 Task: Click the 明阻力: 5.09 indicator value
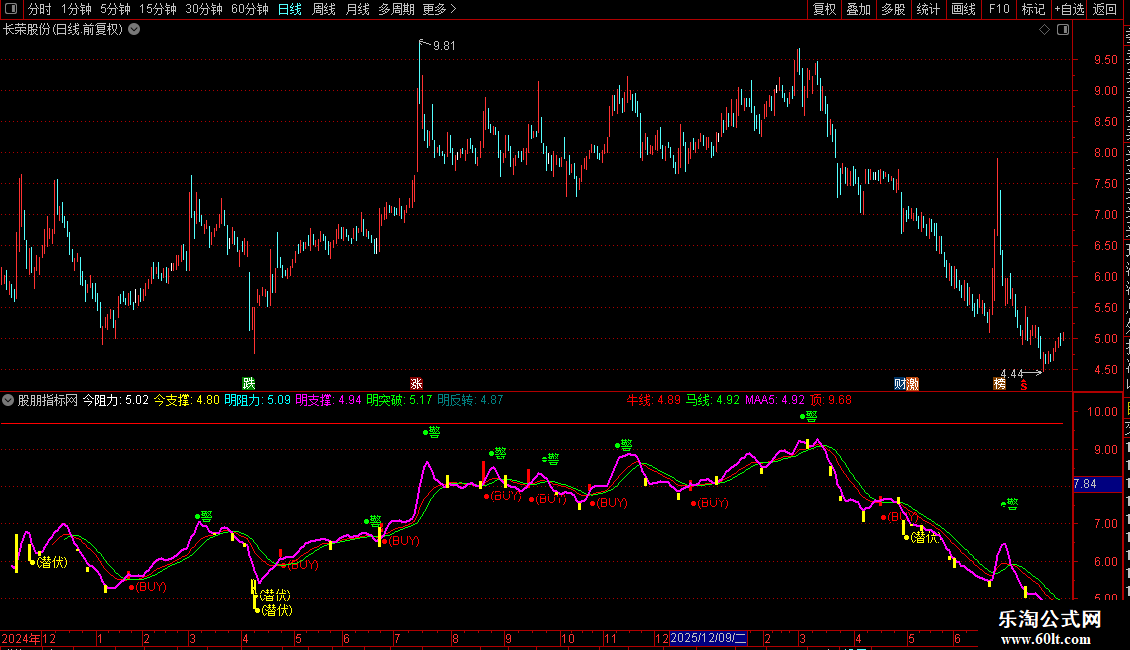(x=257, y=400)
